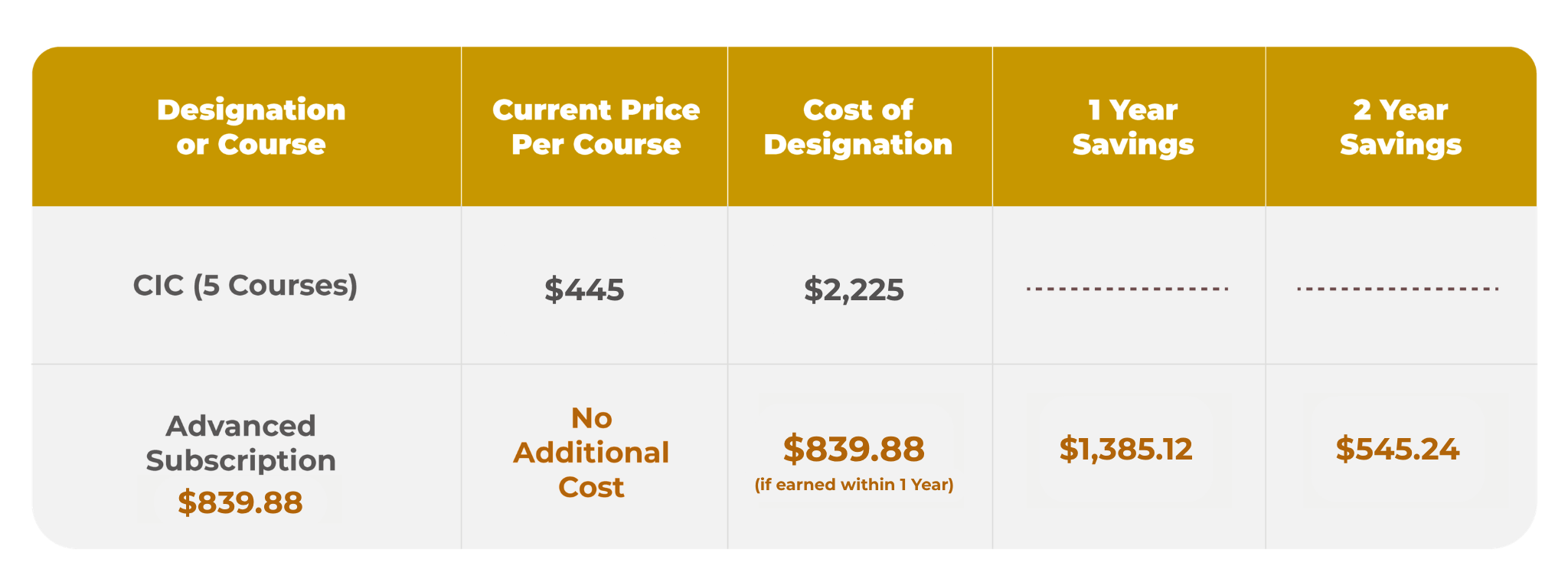Screen dimensions: 1568x579
Task: Click dotted line under 2 Year Savings
Action: coord(1397,289)
